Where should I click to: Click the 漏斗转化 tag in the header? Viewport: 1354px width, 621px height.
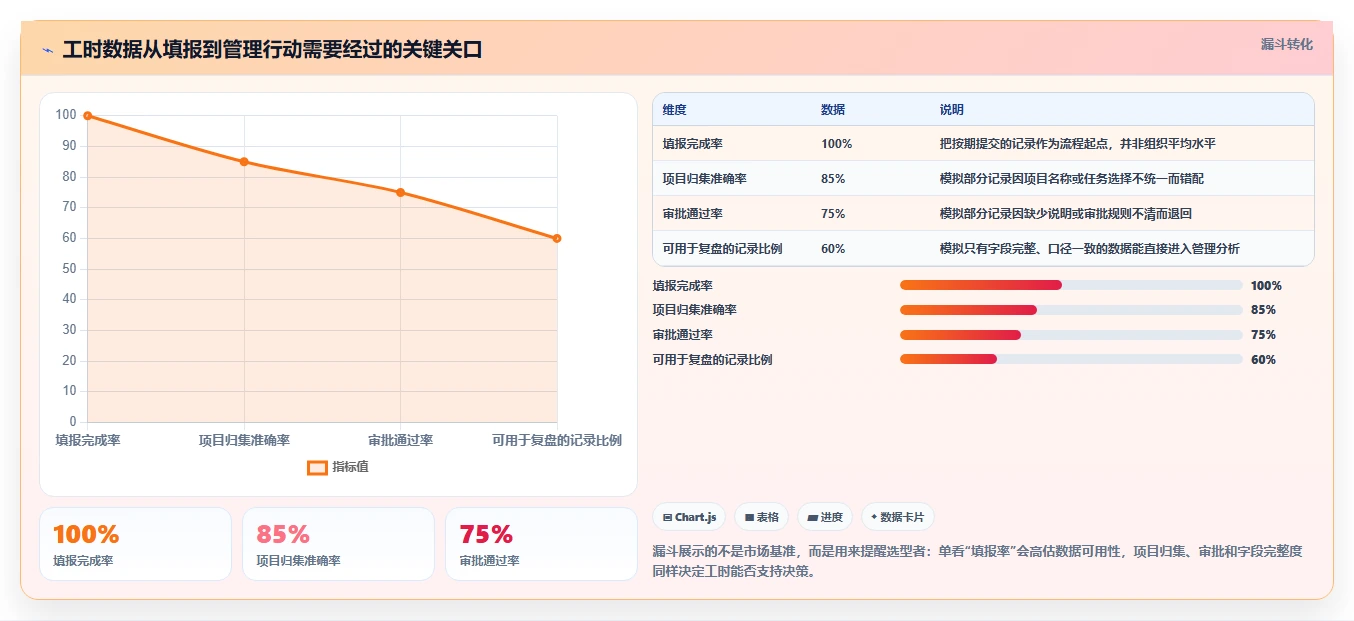[x=1286, y=44]
